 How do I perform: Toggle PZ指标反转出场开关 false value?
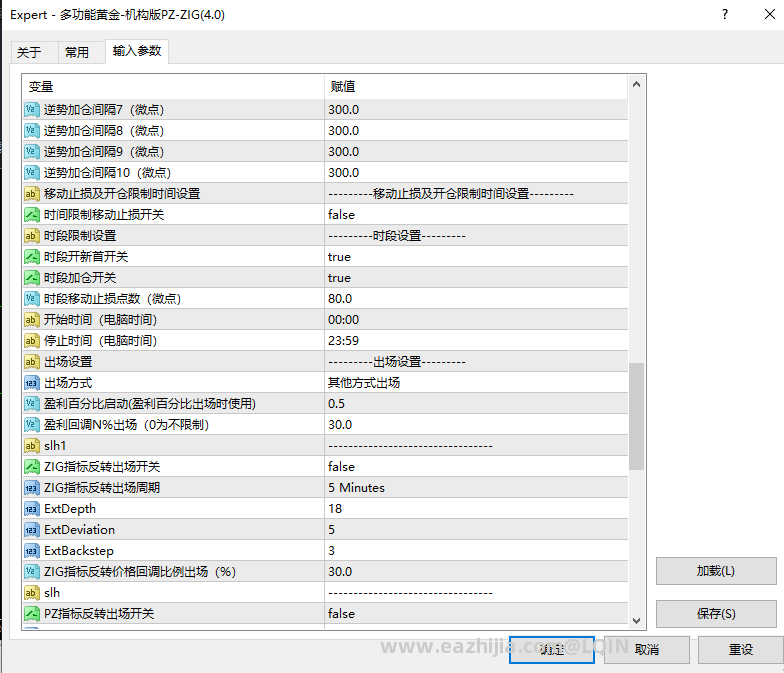(476, 614)
